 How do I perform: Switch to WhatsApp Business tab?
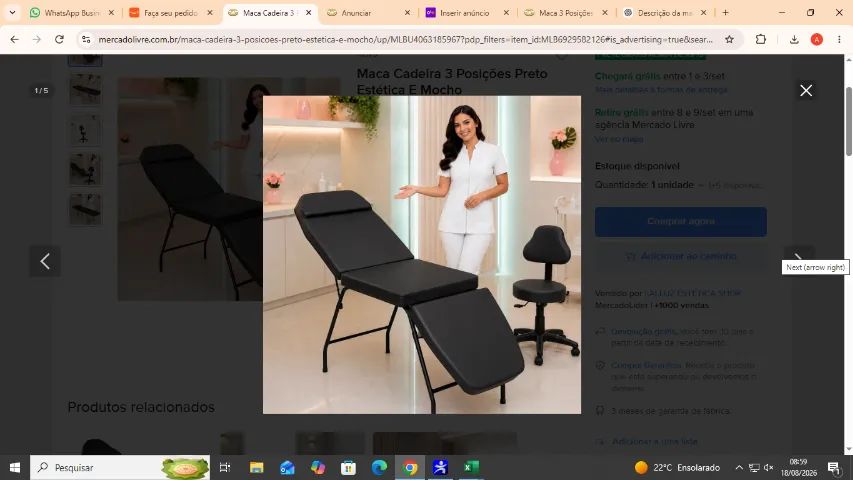[x=72, y=13]
